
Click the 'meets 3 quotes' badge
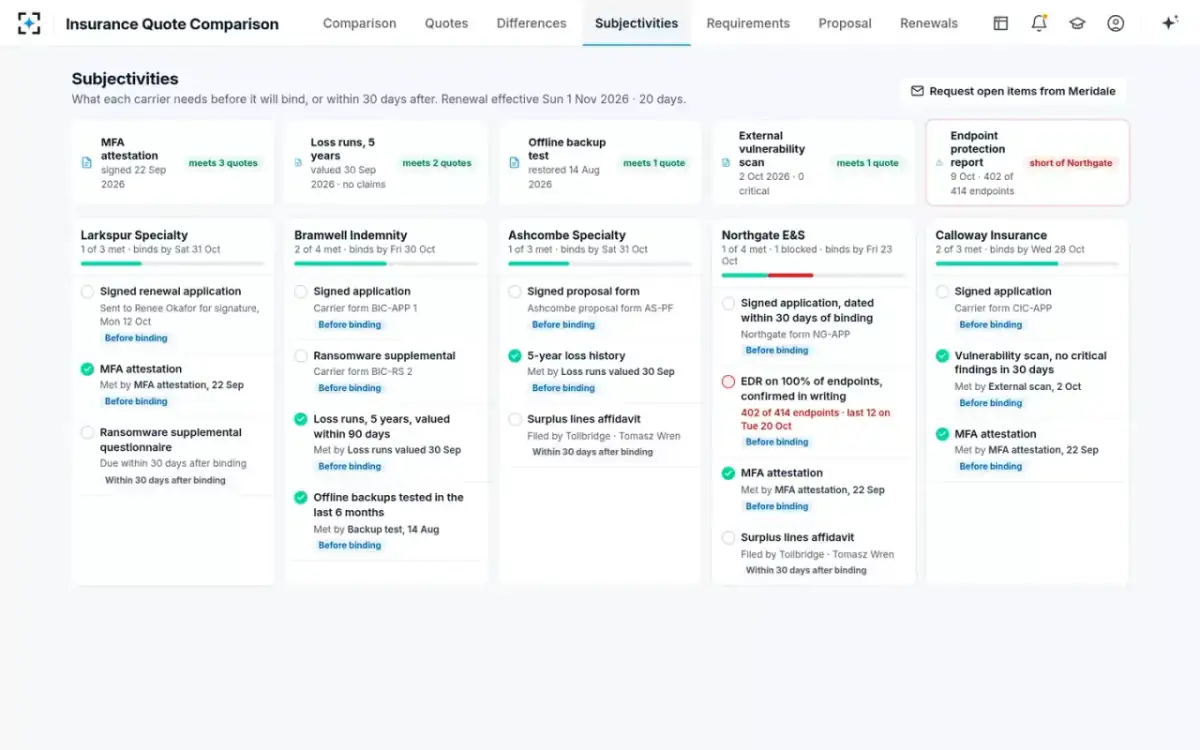(x=223, y=163)
